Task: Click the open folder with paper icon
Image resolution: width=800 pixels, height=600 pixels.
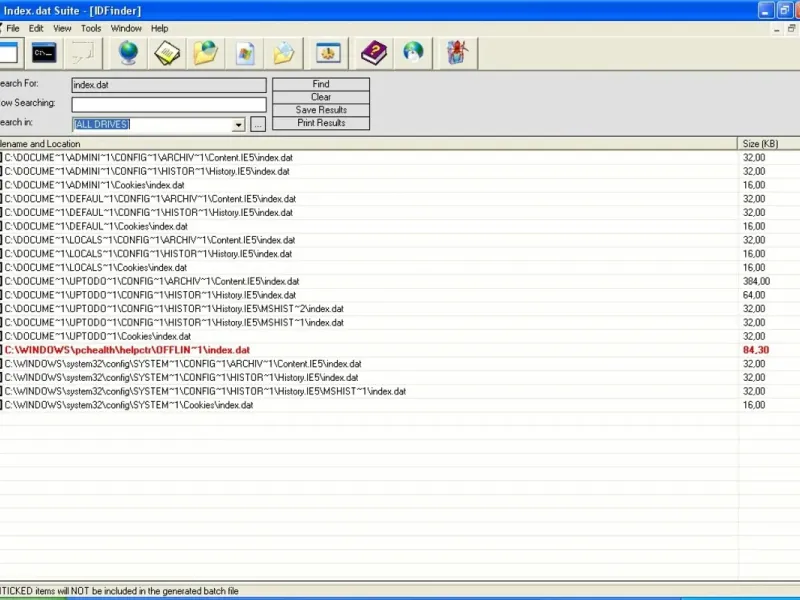Action: (x=284, y=53)
